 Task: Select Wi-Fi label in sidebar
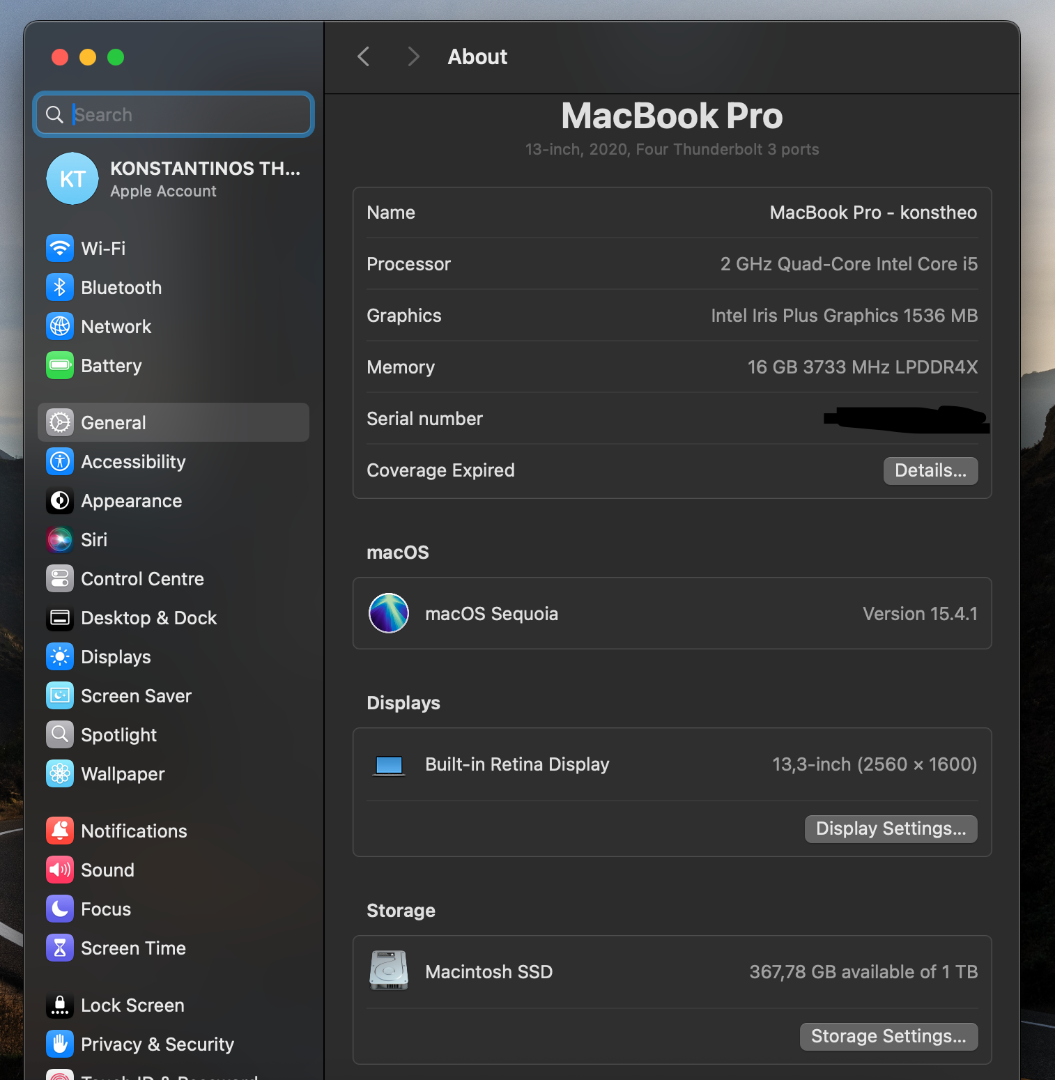click(x=103, y=248)
